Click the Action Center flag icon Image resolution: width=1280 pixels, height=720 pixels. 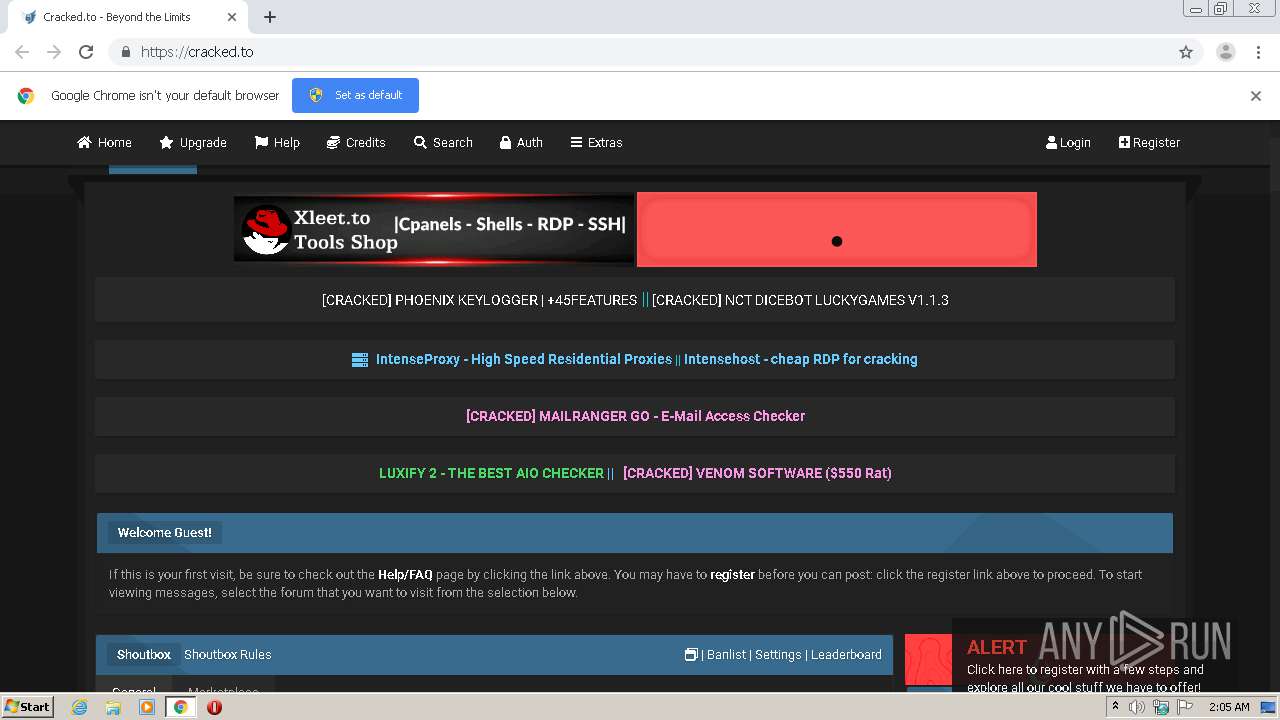(x=1185, y=707)
